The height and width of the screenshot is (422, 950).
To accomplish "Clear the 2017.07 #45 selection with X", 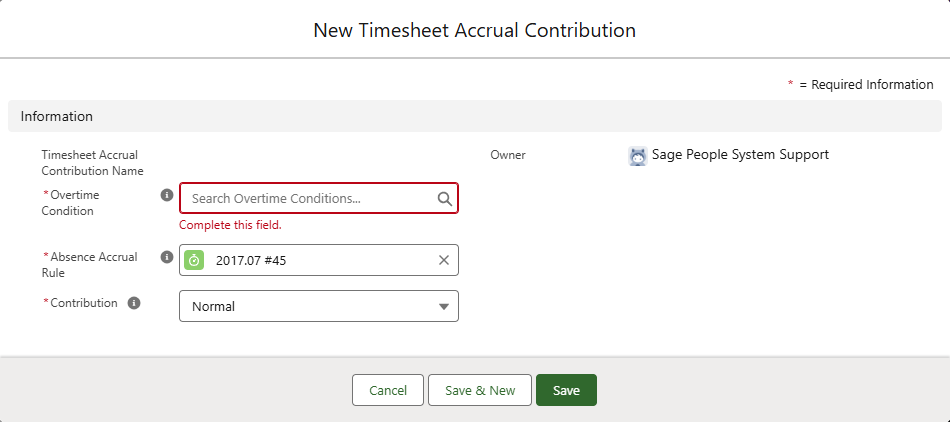I will (444, 260).
